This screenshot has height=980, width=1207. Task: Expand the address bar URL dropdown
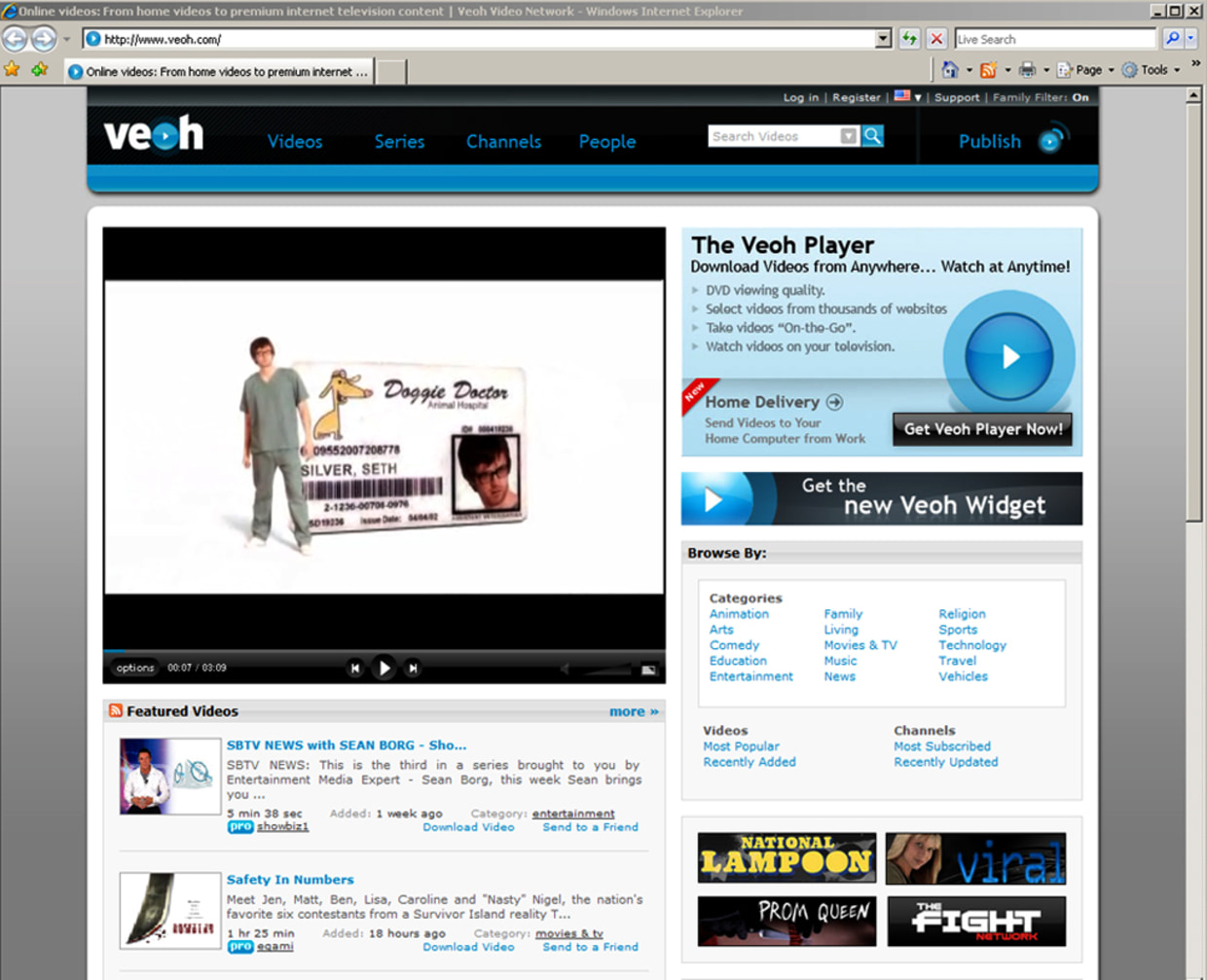point(883,39)
